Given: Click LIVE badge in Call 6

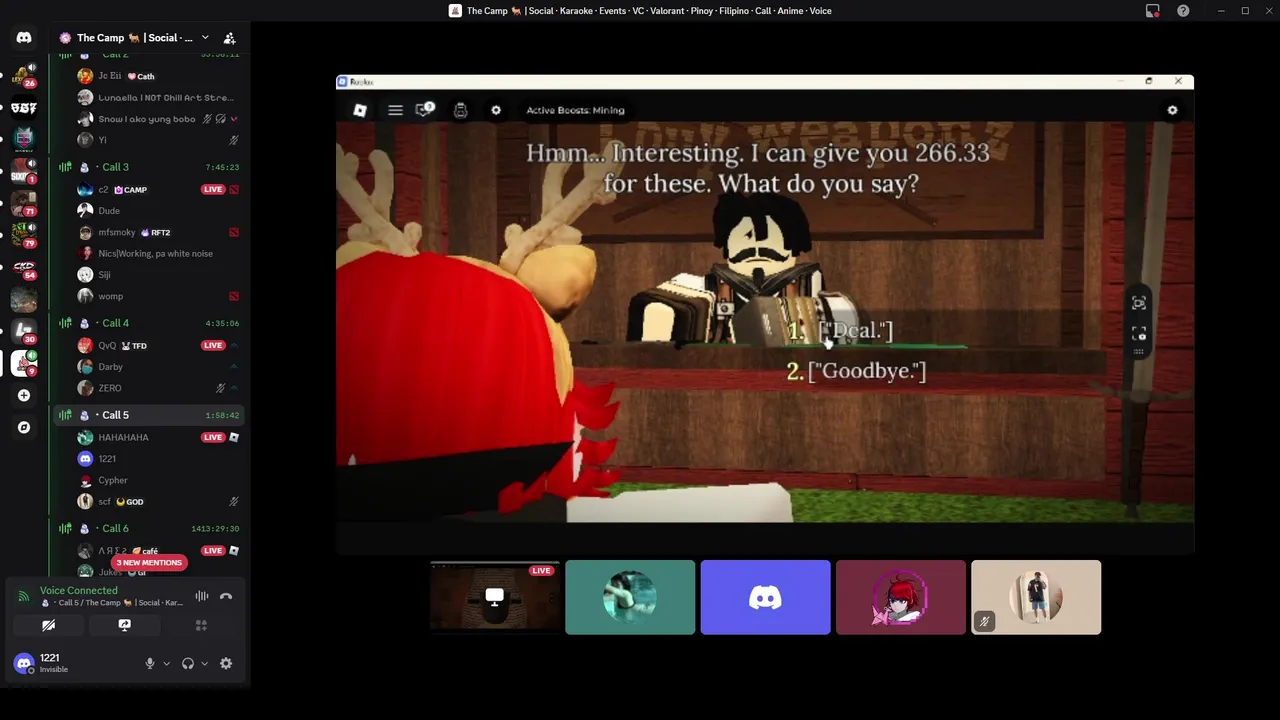Looking at the screenshot, I should (x=213, y=550).
